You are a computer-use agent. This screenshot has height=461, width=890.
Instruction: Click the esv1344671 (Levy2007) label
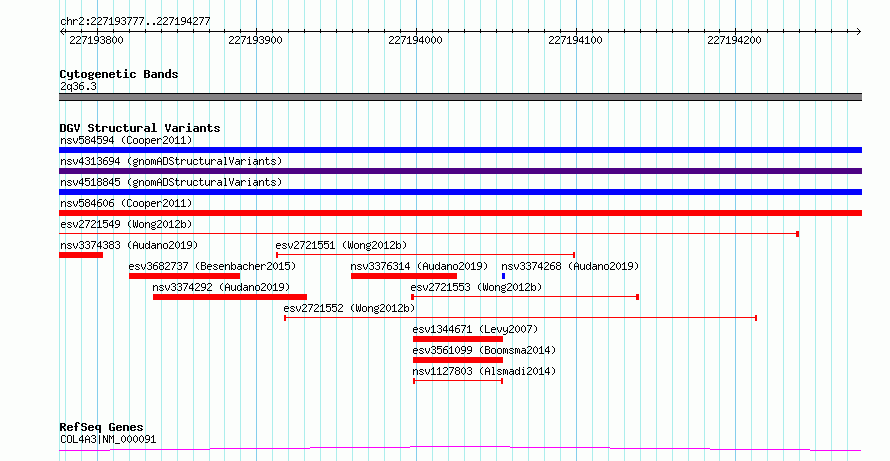coord(475,329)
